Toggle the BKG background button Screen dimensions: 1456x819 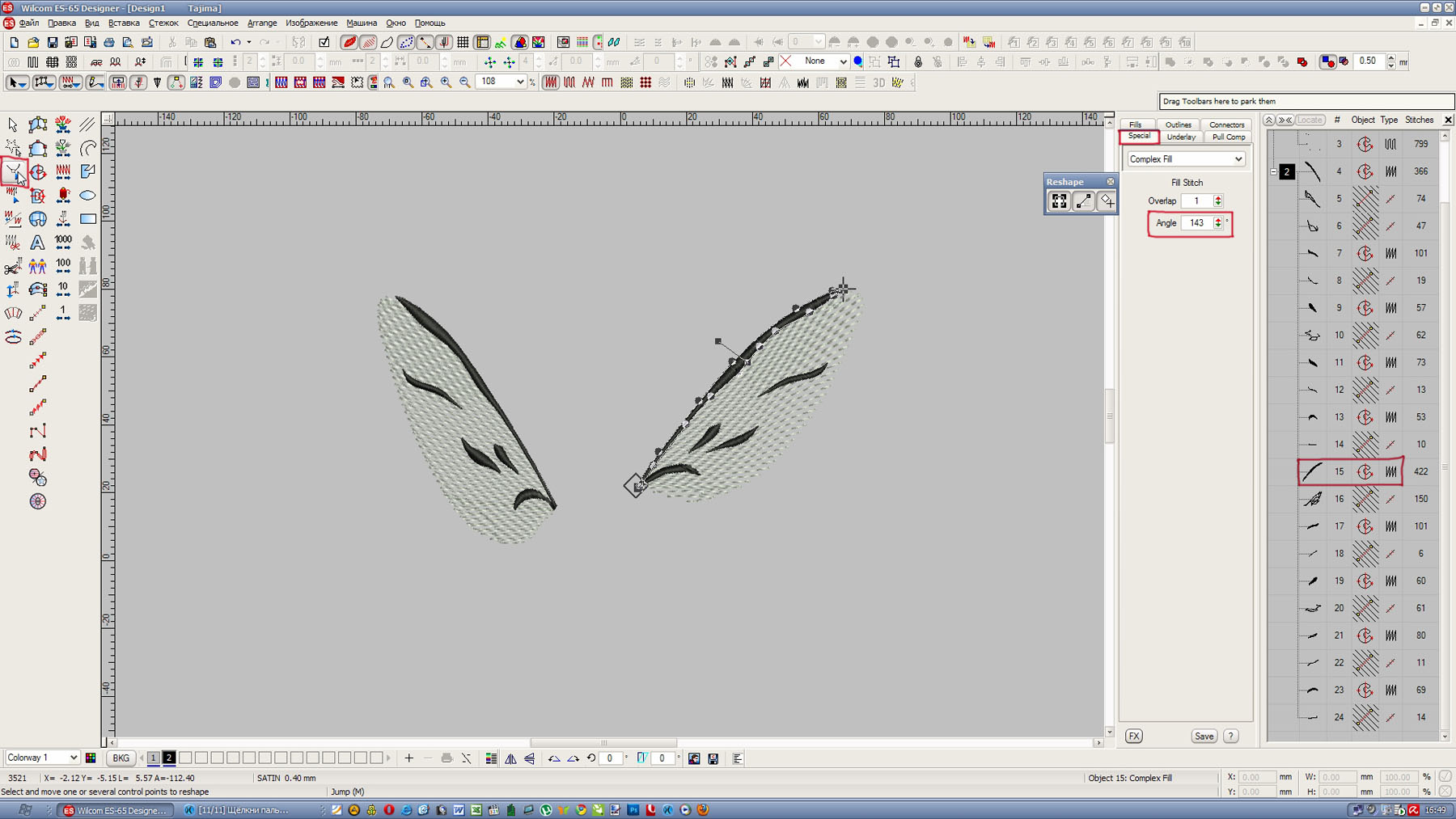tap(121, 758)
